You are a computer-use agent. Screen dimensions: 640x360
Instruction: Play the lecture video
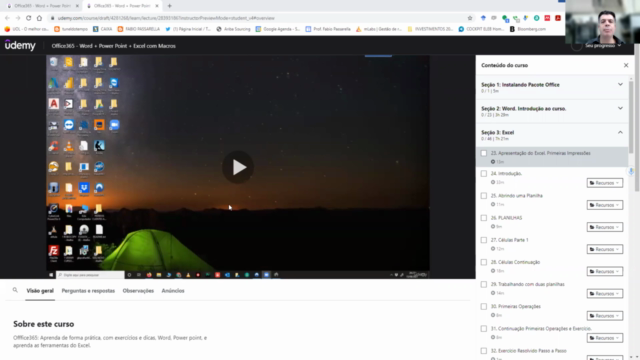[x=238, y=167]
